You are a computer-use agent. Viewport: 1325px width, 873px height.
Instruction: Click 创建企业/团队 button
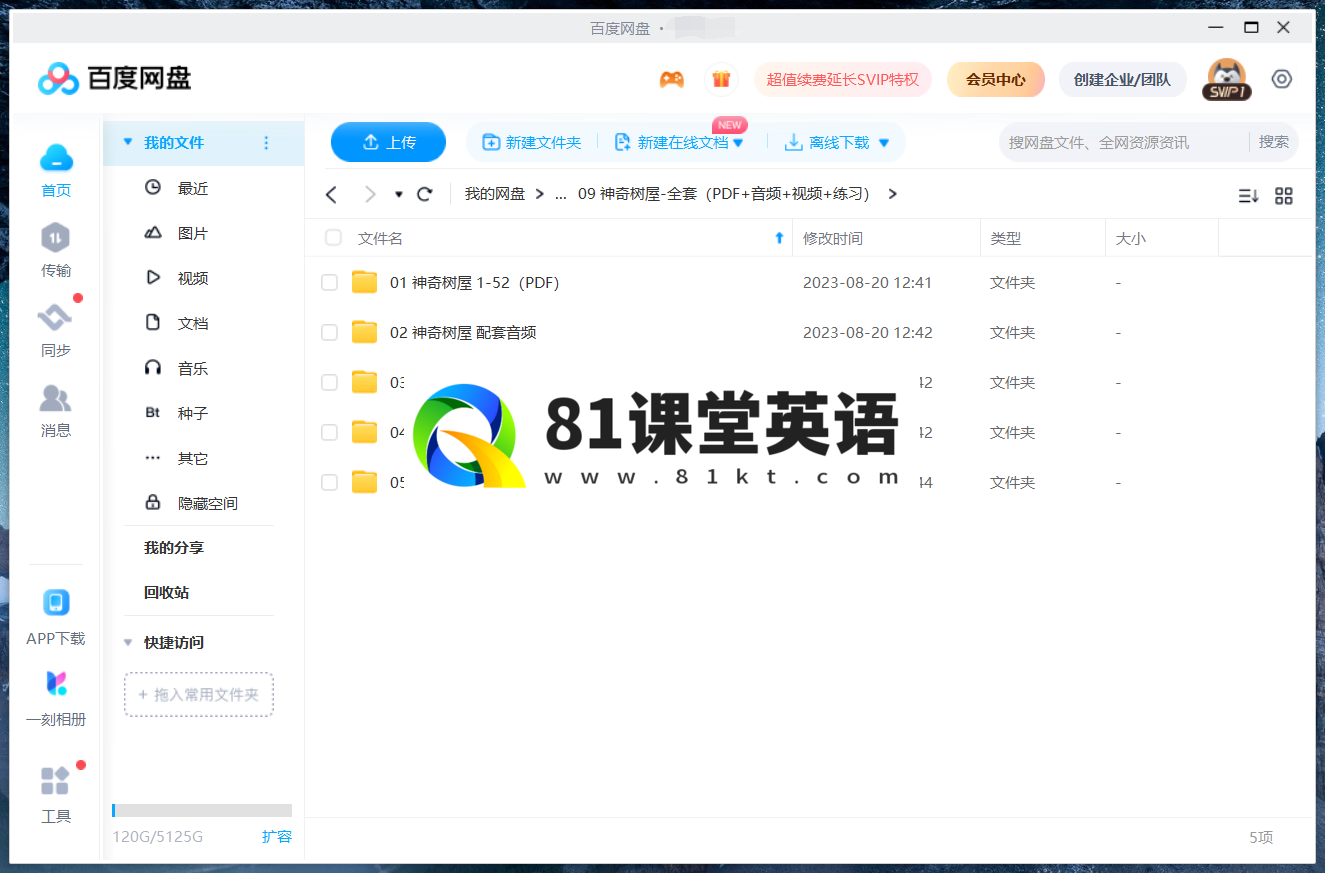point(1122,79)
